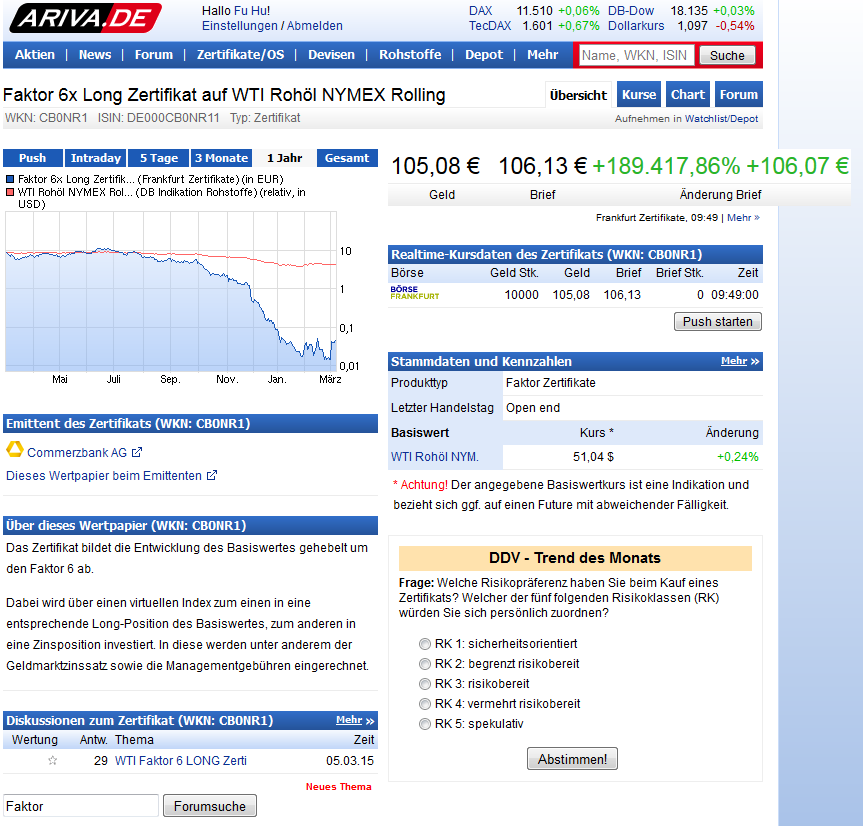Image resolution: width=863 pixels, height=826 pixels.
Task: Select the 3 Monate chart tab
Action: point(222,158)
